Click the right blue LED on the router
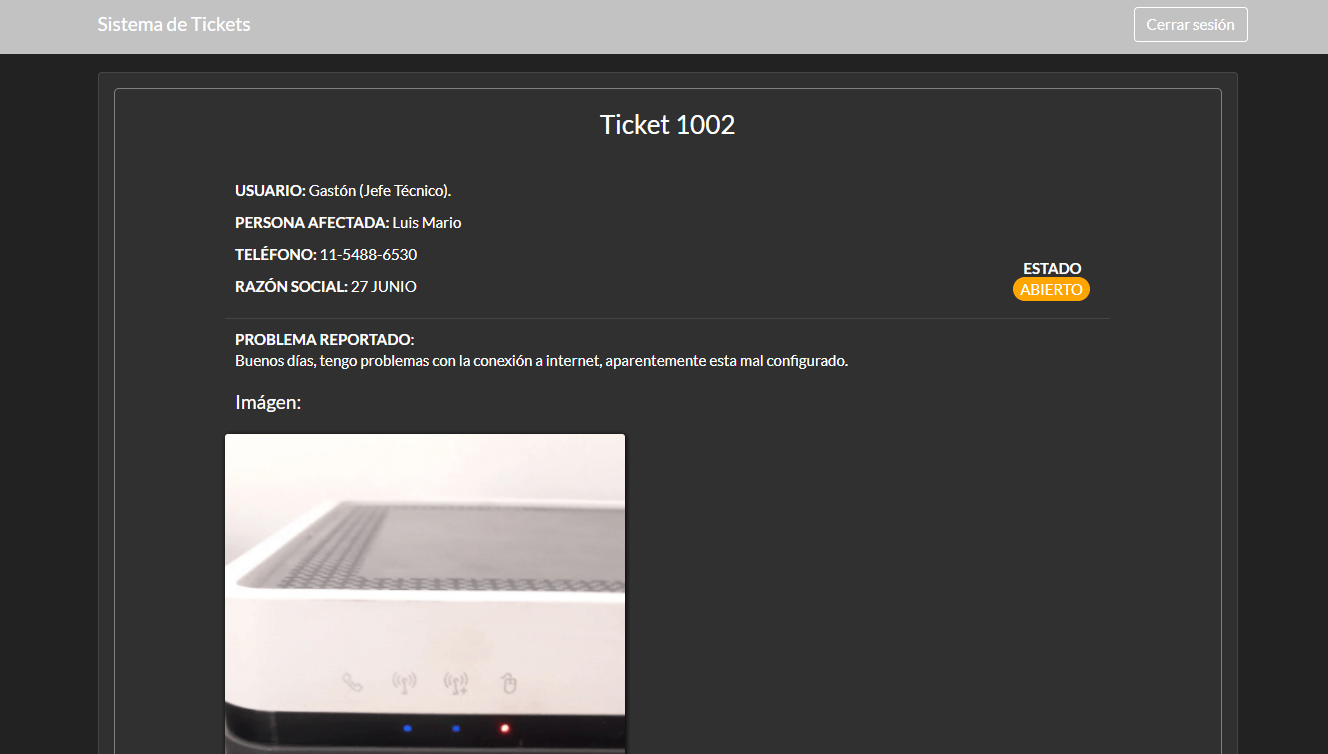Image resolution: width=1328 pixels, height=754 pixels. [x=456, y=729]
